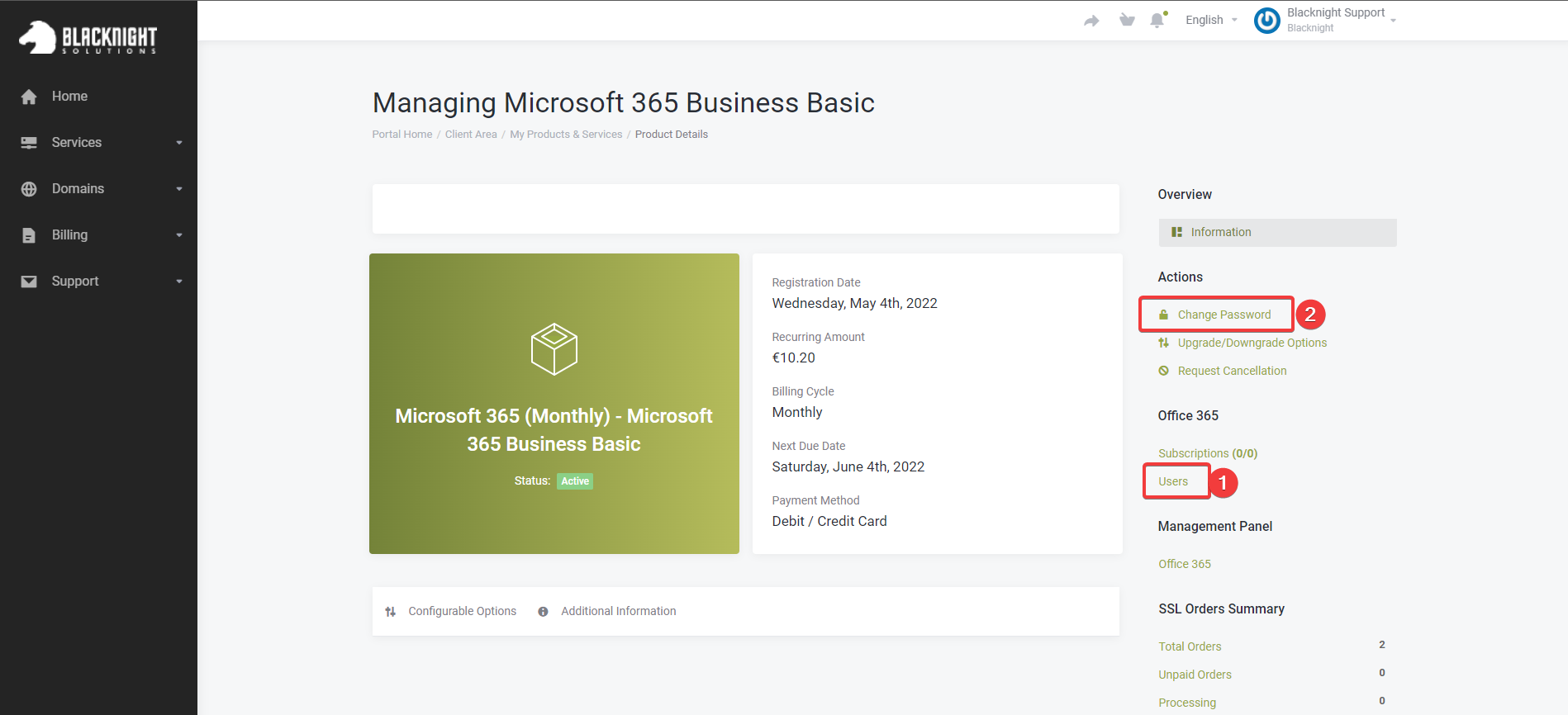This screenshot has height=715, width=1568.
Task: Click the Billing document icon
Action: coord(29,235)
